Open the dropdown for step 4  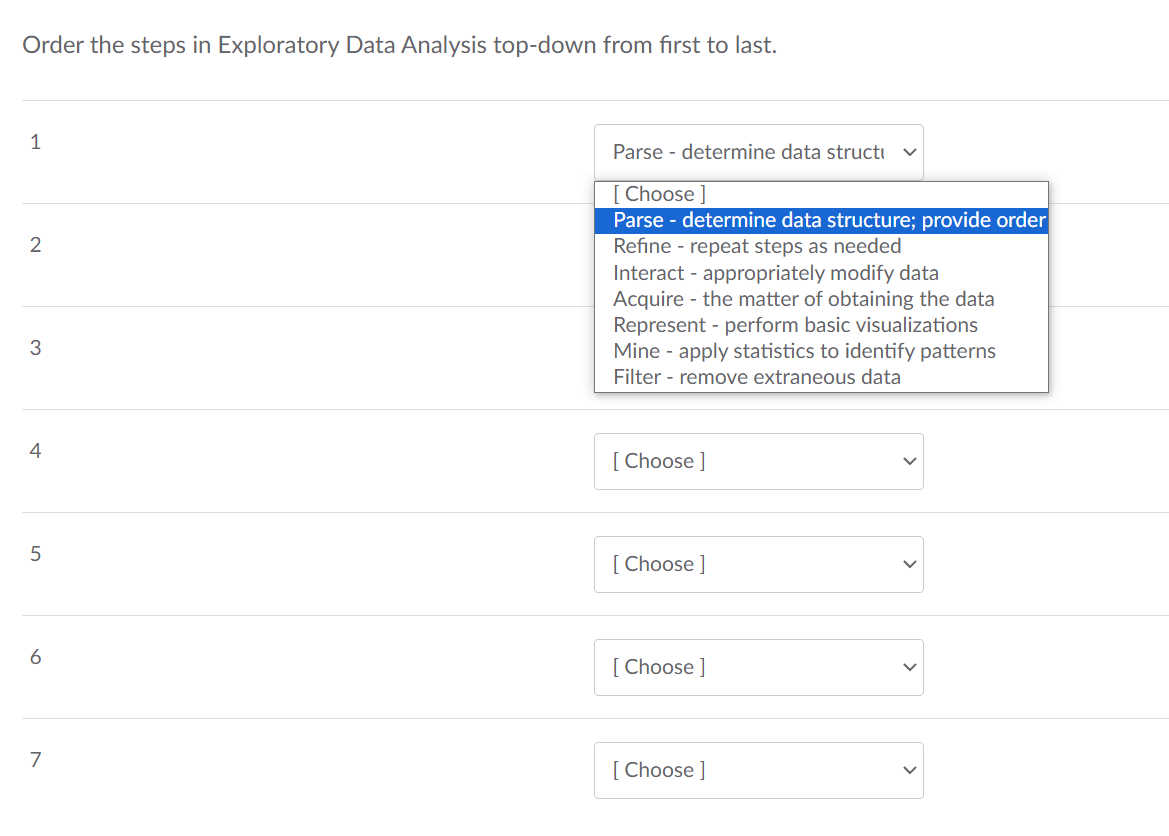tap(758, 461)
